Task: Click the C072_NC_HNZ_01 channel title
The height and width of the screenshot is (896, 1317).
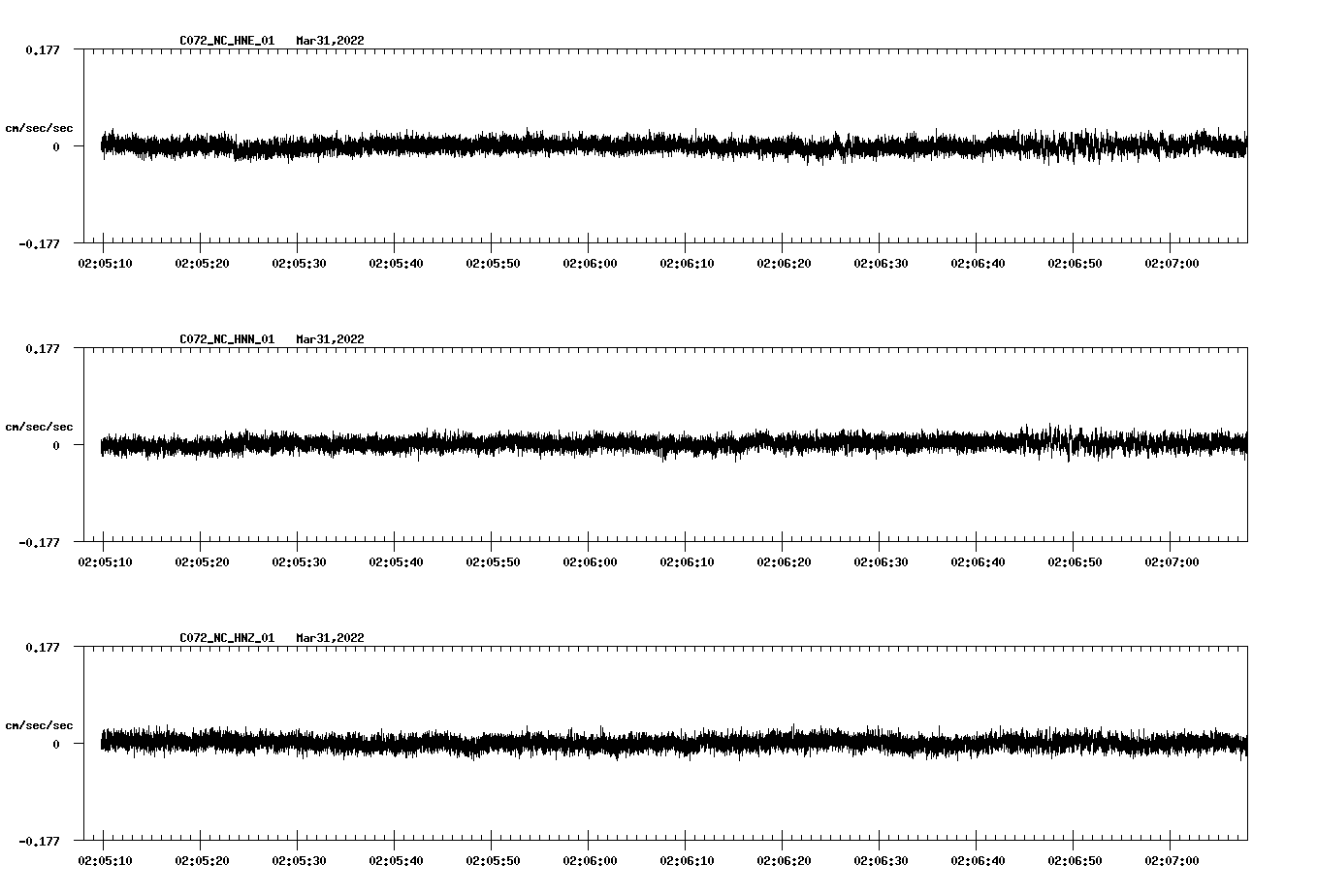Action: (x=227, y=638)
